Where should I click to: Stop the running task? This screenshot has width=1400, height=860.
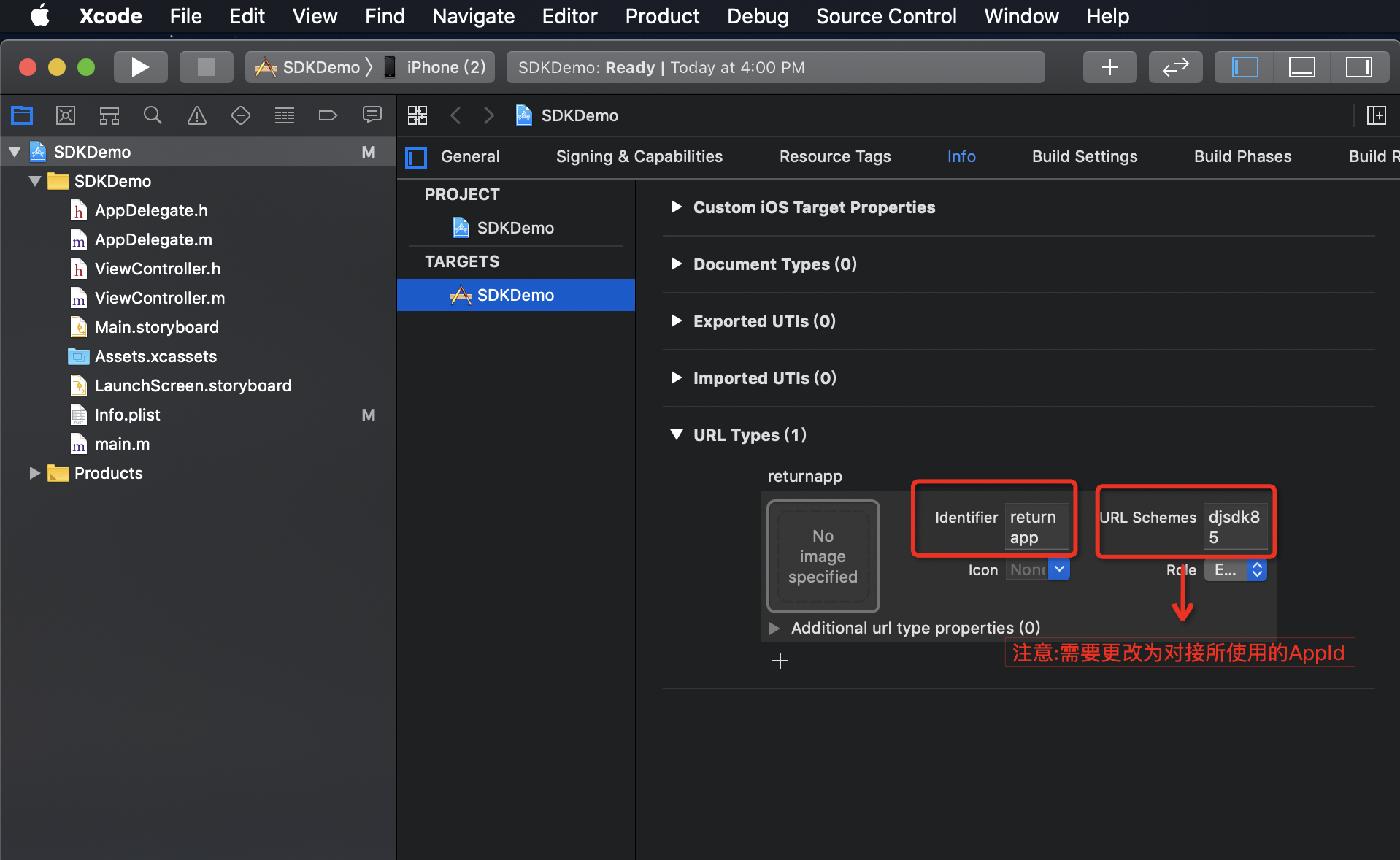207,67
